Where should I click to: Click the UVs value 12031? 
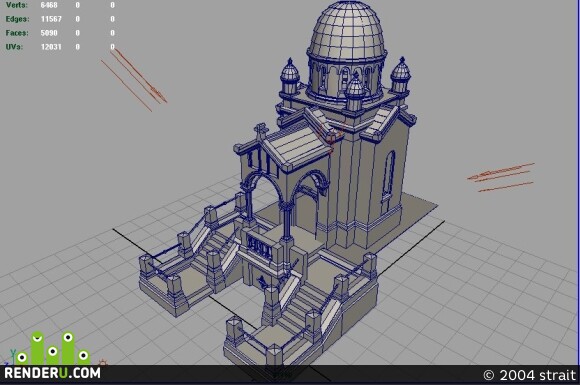[51, 47]
